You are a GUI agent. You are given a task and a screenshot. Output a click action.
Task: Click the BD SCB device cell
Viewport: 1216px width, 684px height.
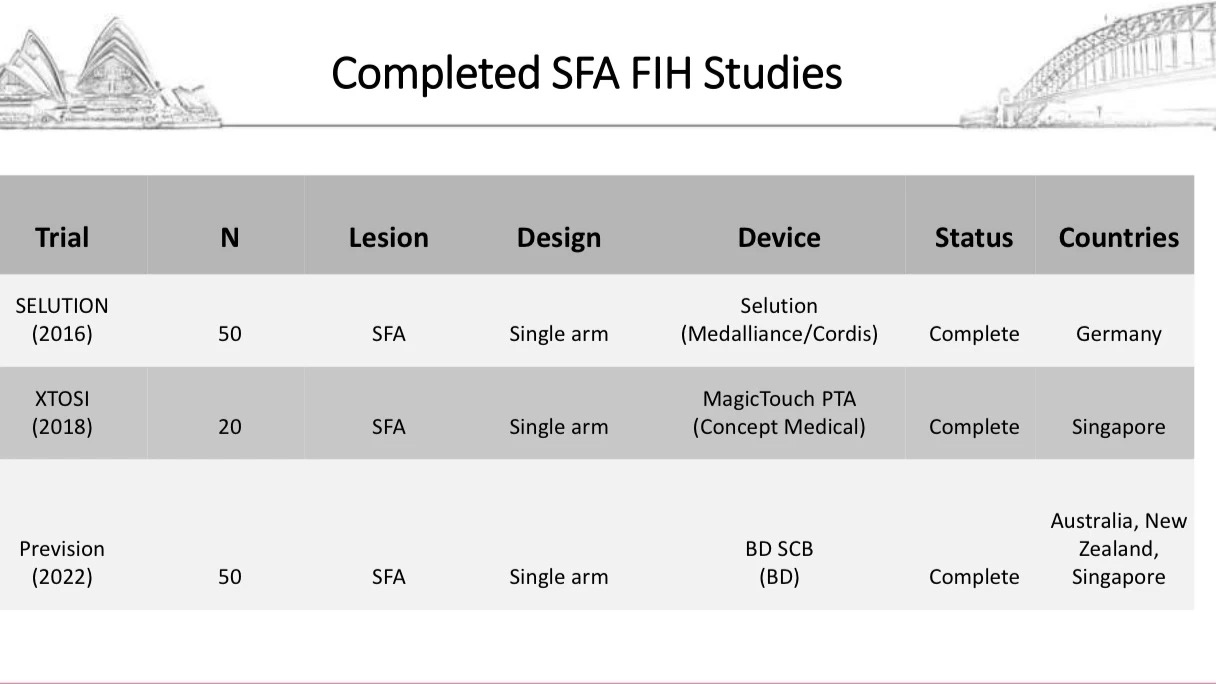click(x=779, y=563)
